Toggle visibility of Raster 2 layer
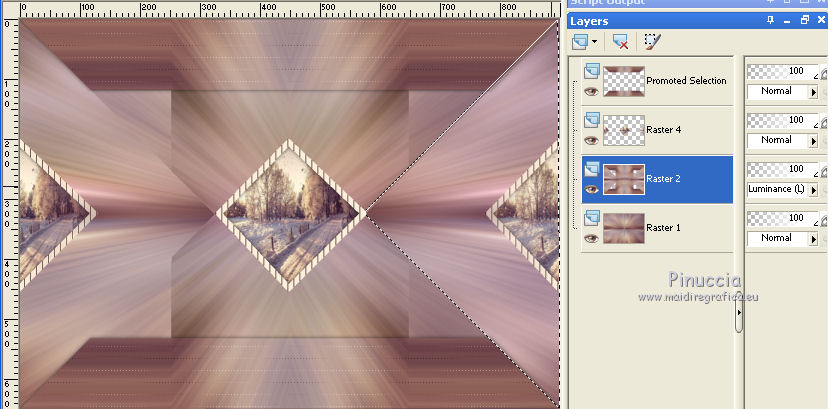Image resolution: width=828 pixels, height=409 pixels. click(x=591, y=189)
